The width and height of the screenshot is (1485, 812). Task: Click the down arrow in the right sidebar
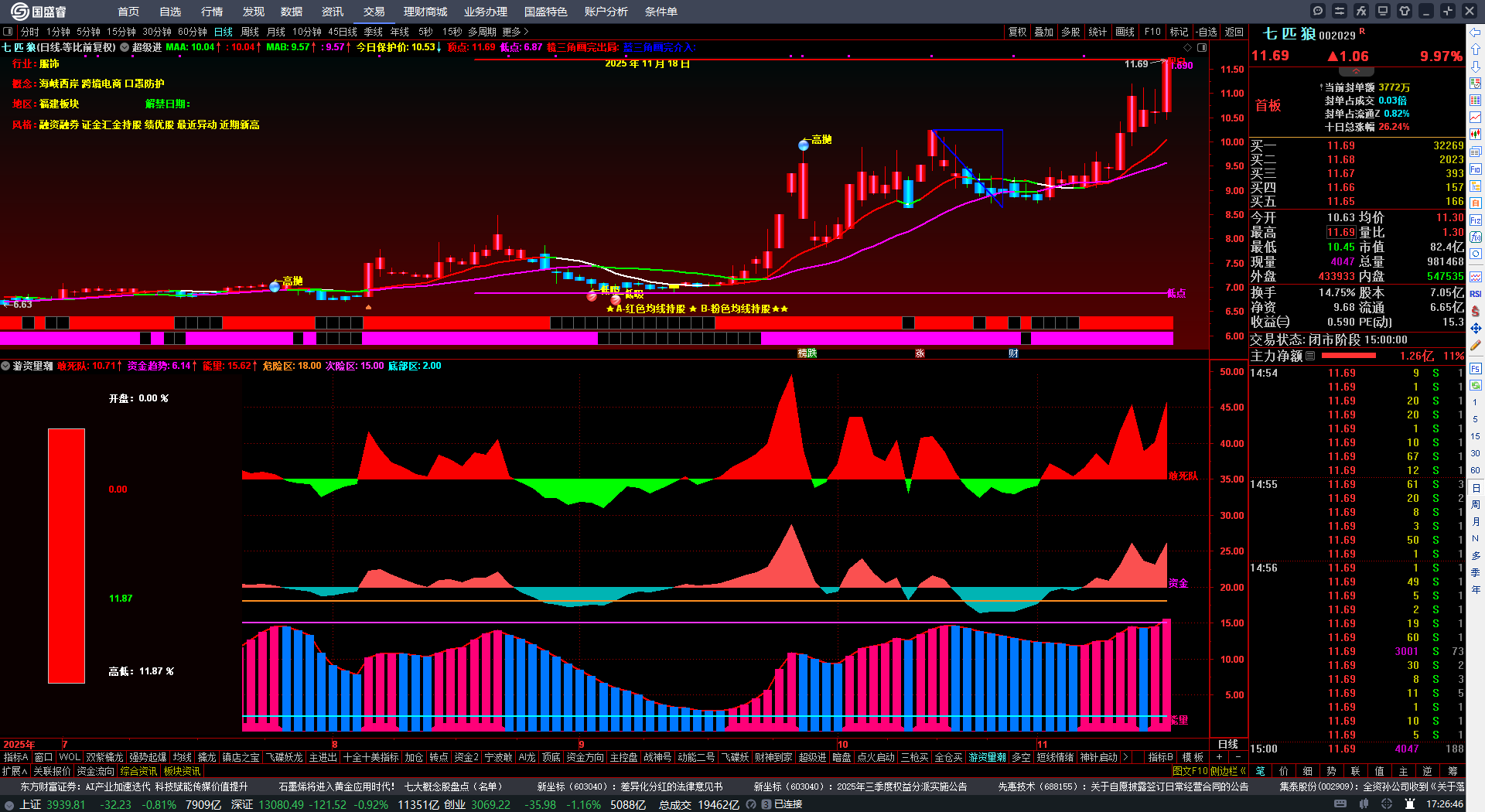coord(1476,67)
